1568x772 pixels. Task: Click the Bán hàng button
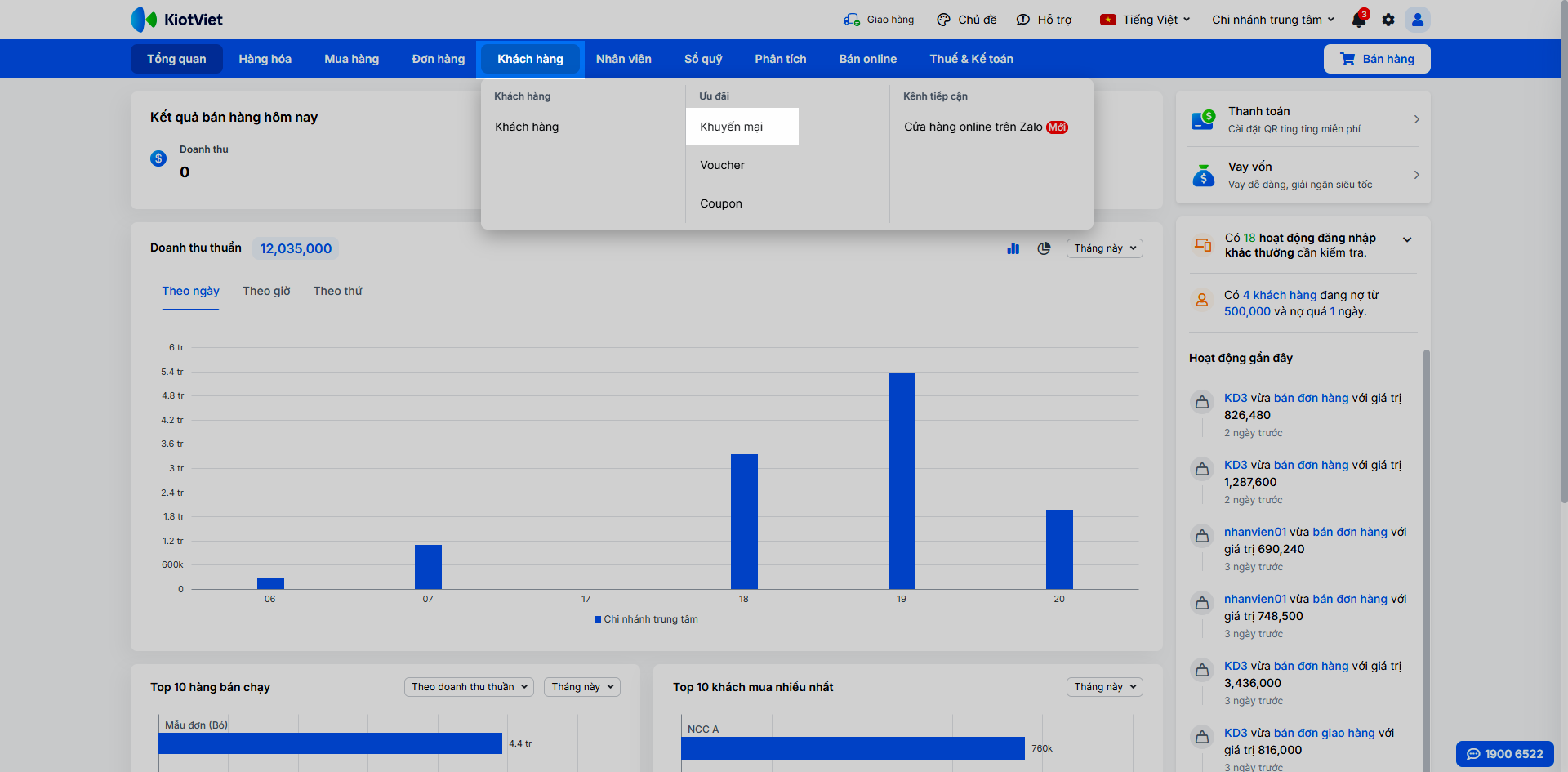click(1377, 59)
